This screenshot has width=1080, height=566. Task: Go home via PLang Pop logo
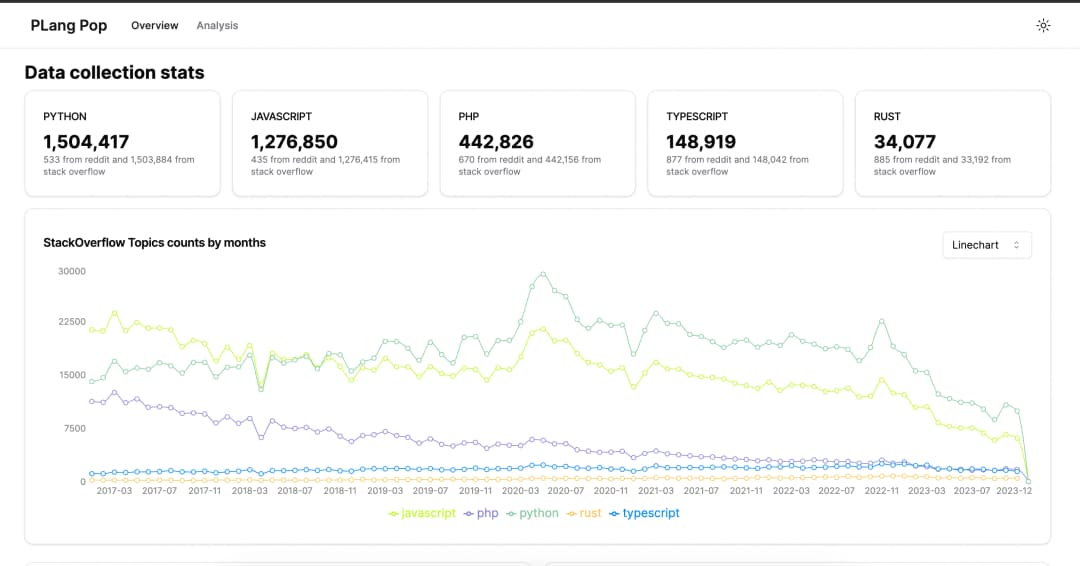coord(69,26)
